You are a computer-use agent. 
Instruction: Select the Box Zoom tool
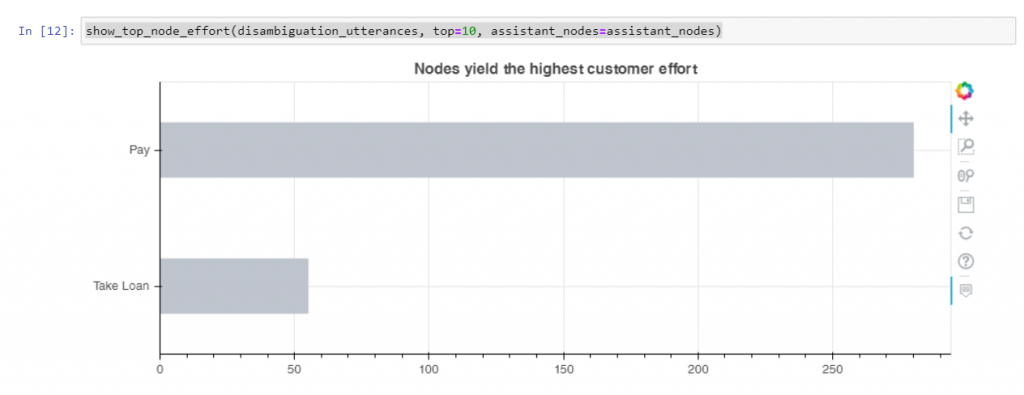pos(965,146)
